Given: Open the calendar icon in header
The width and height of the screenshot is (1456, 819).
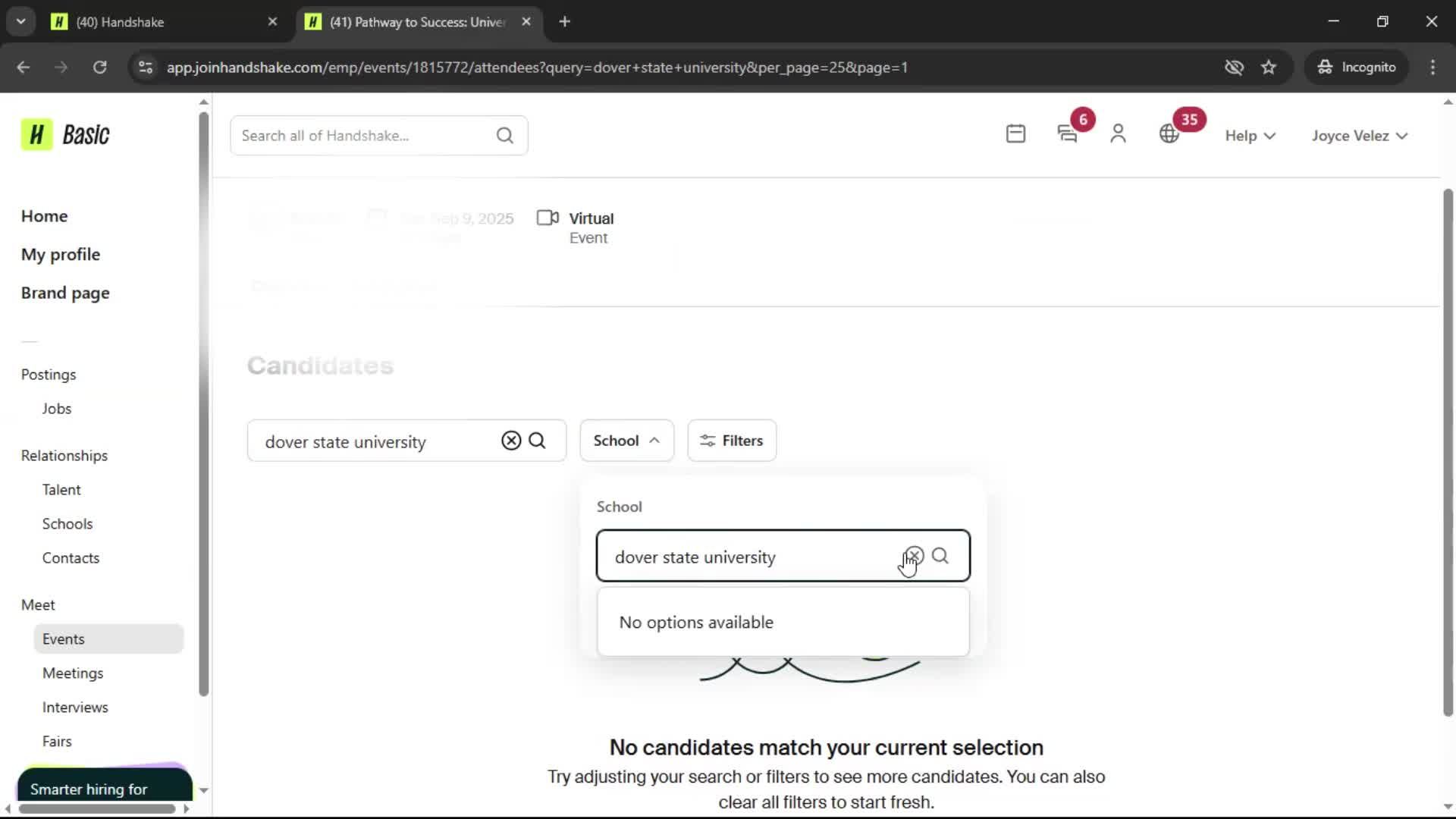Looking at the screenshot, I should pos(1015,134).
